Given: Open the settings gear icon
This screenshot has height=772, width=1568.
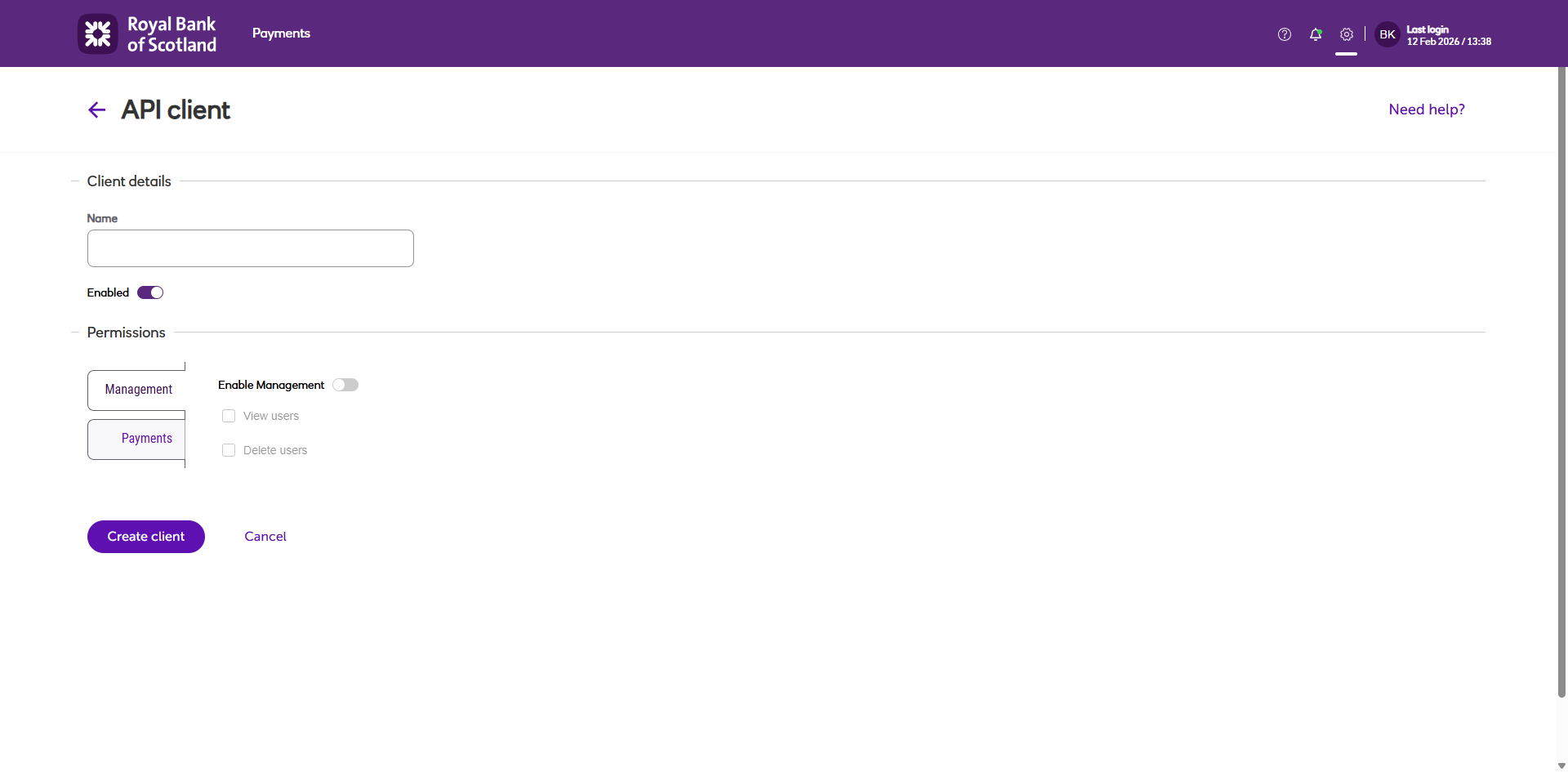Looking at the screenshot, I should tap(1347, 34).
